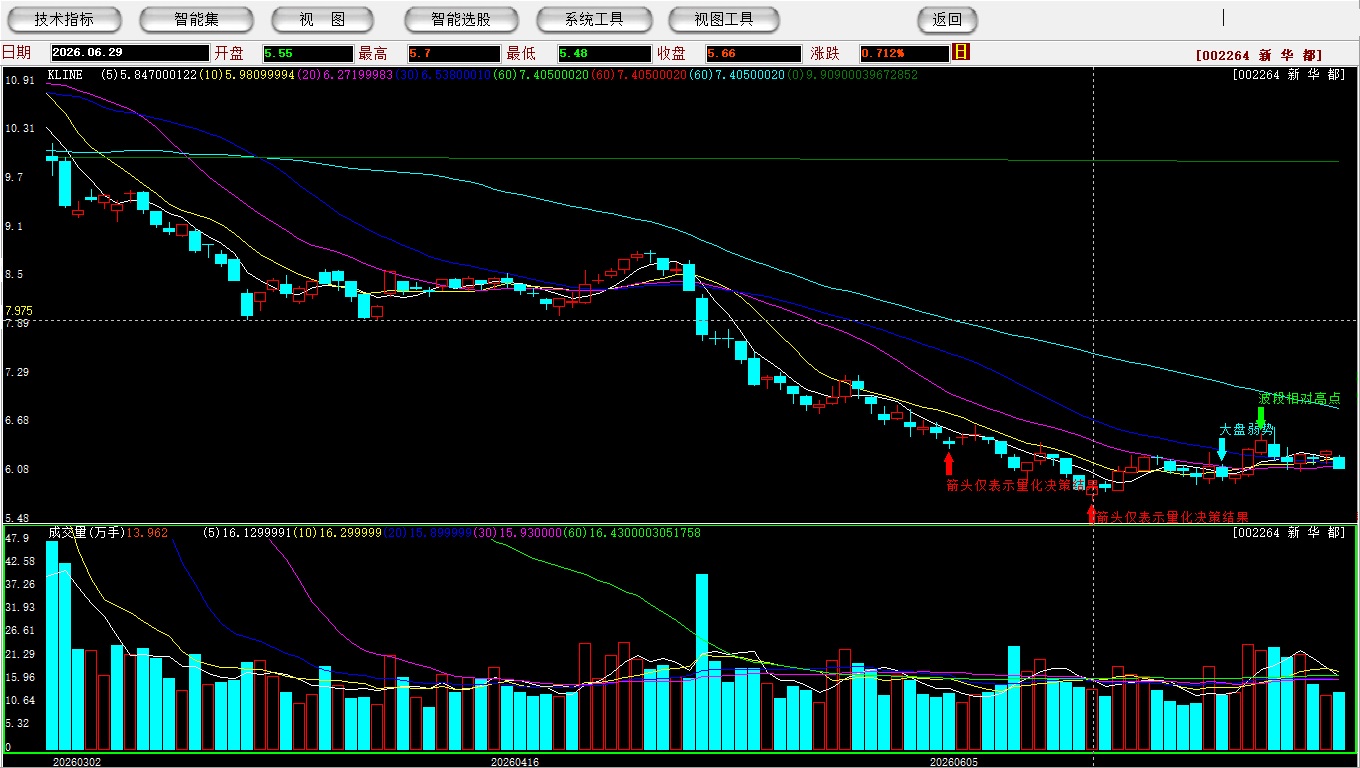Click the 47.9 volume axis label
This screenshot has width=1360, height=768.
point(16,538)
